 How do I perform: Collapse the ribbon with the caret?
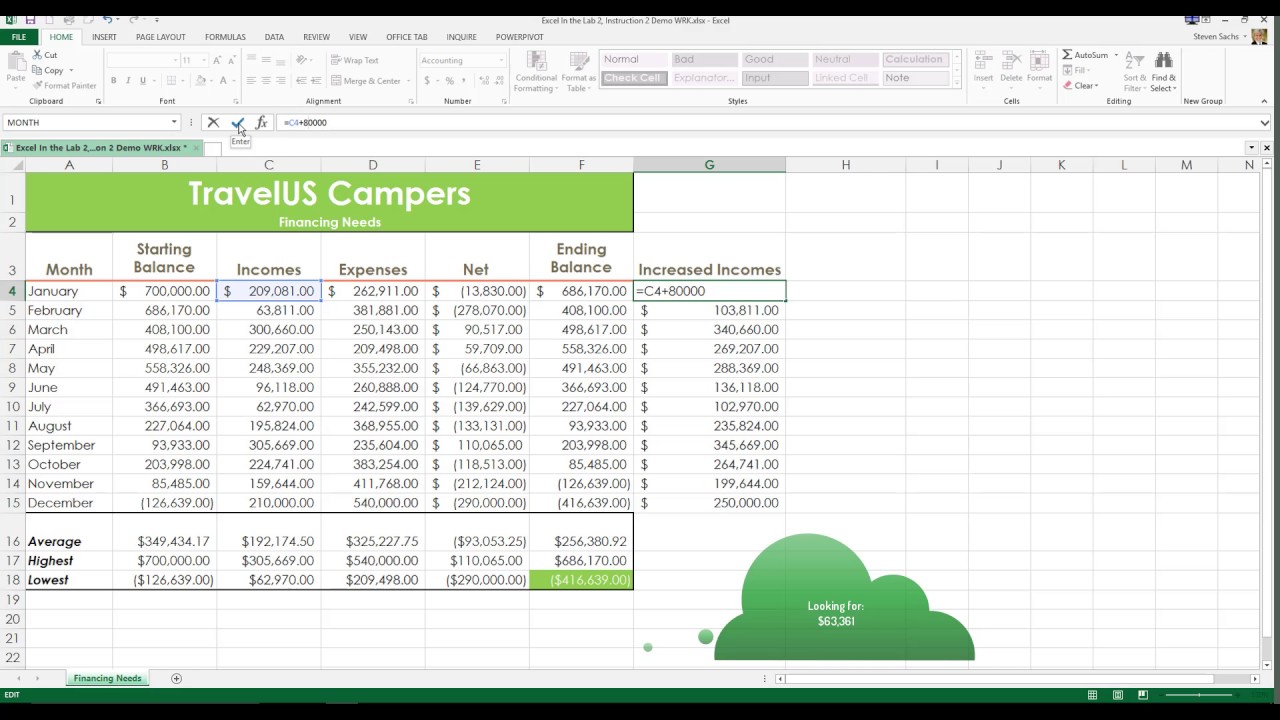point(1264,101)
